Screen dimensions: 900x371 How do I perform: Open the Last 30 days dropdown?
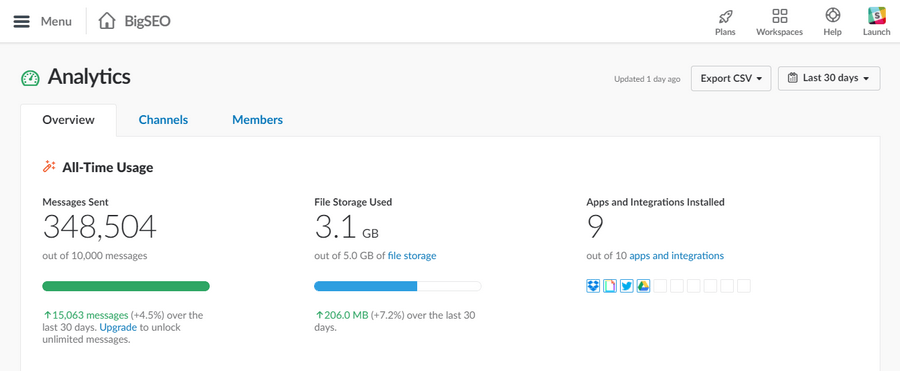pyautogui.click(x=829, y=78)
